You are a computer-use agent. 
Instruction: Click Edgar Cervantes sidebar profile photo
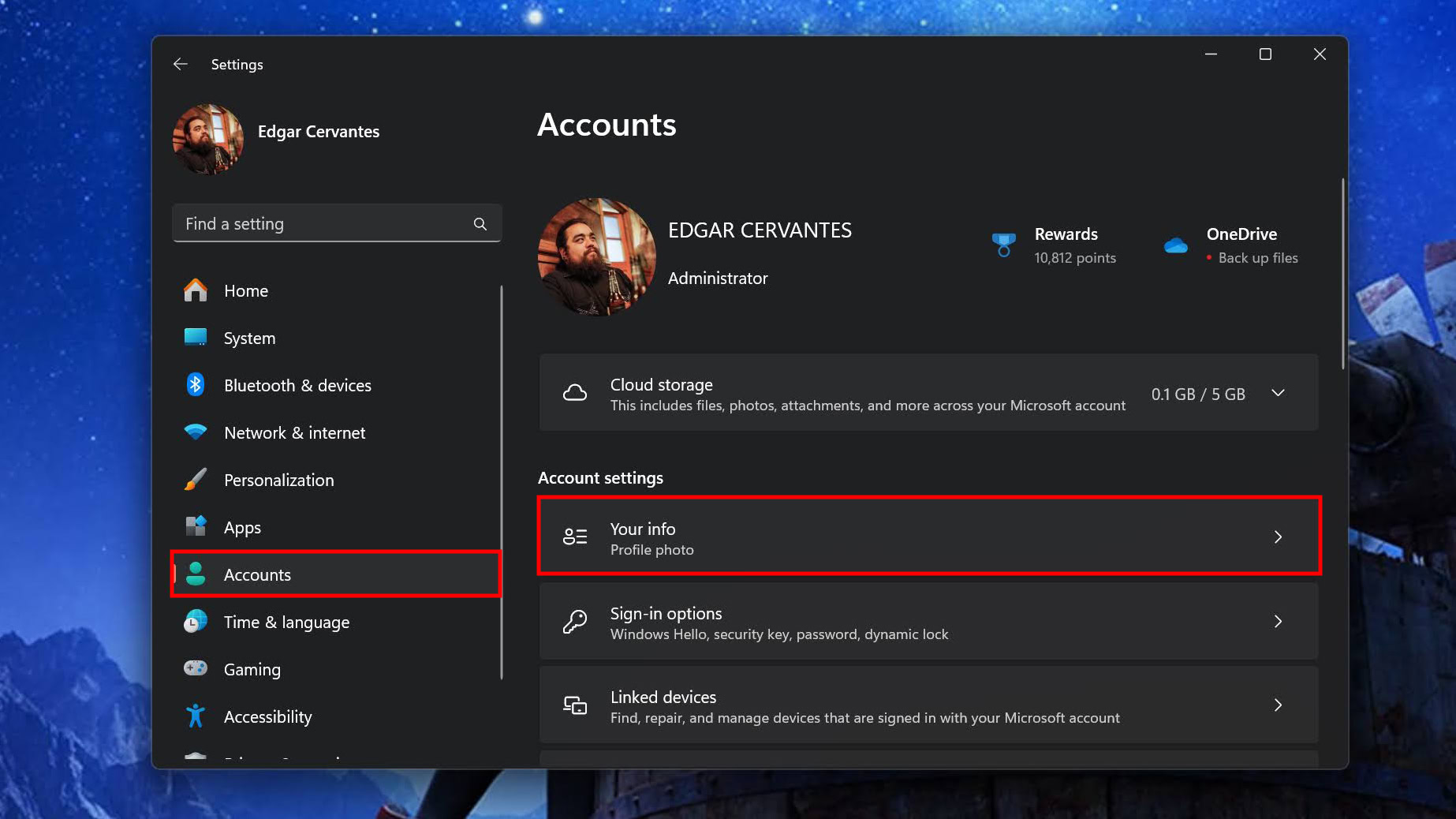point(208,139)
